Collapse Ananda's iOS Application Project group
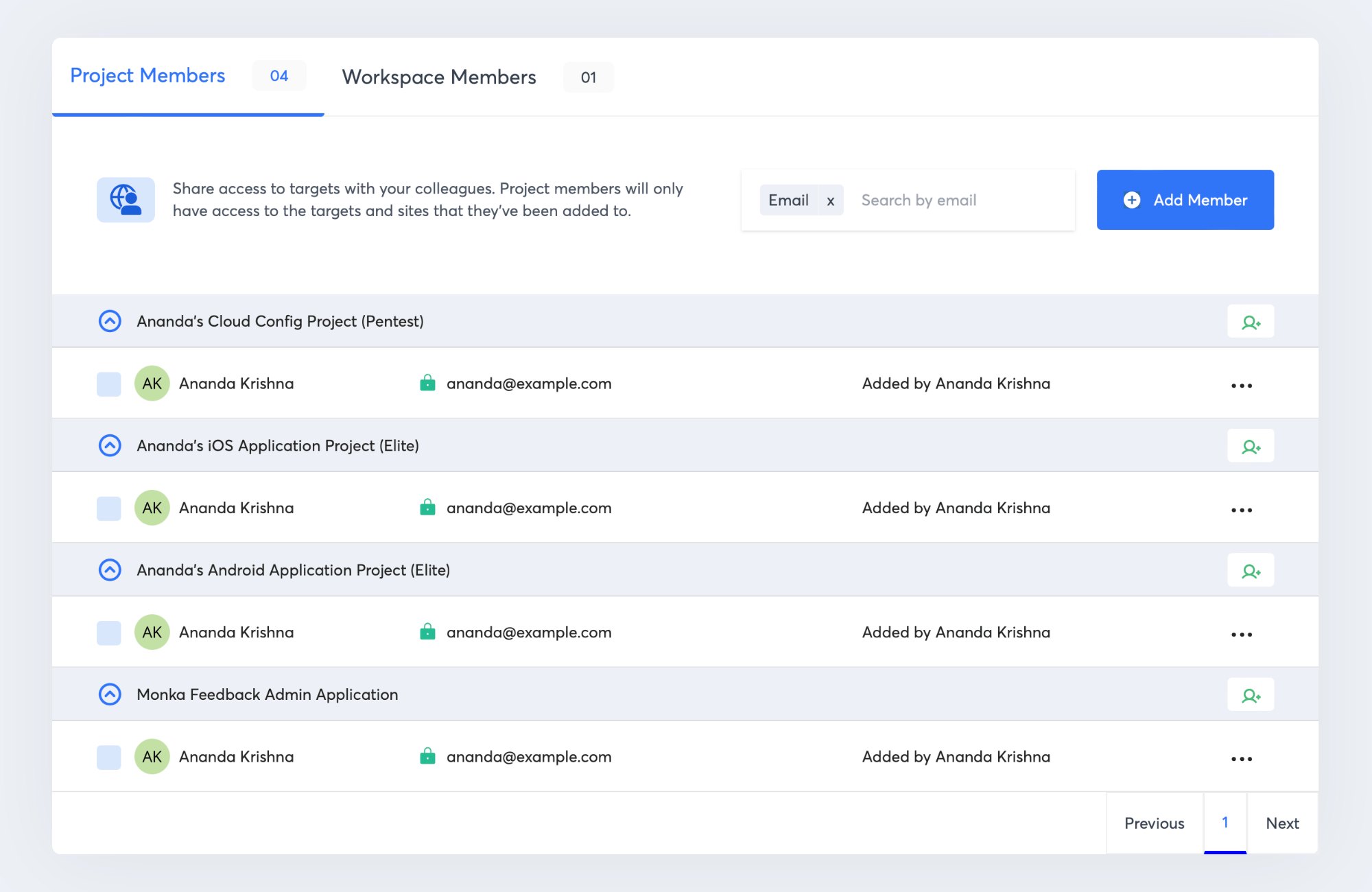The width and height of the screenshot is (1372, 892). pos(110,445)
